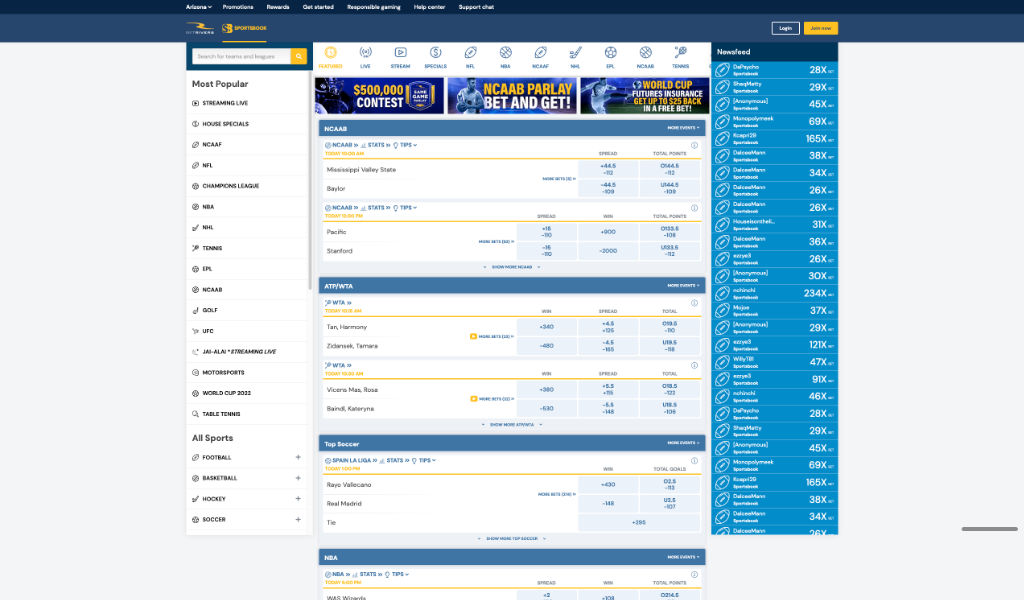Image resolution: width=1024 pixels, height=600 pixels.
Task: Open info icon for Tan vs Zidansek match
Action: click(x=694, y=303)
